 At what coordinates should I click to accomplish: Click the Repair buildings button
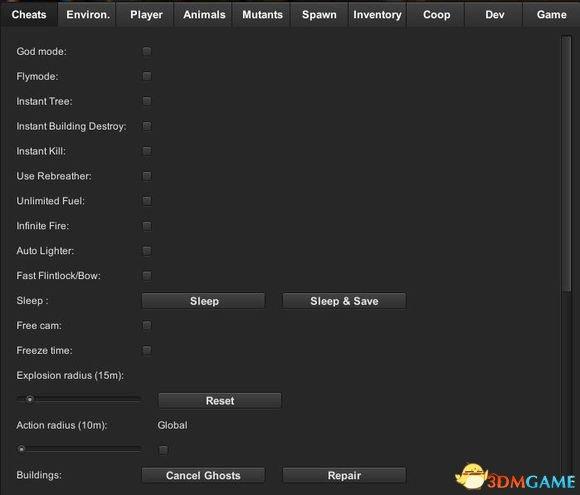click(x=344, y=475)
